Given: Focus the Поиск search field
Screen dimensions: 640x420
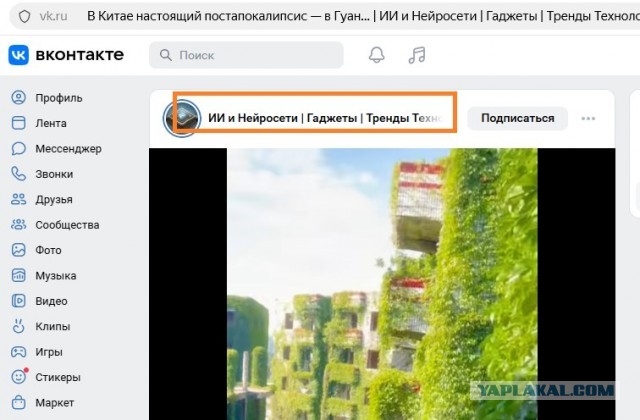Looking at the screenshot, I should (x=246, y=55).
